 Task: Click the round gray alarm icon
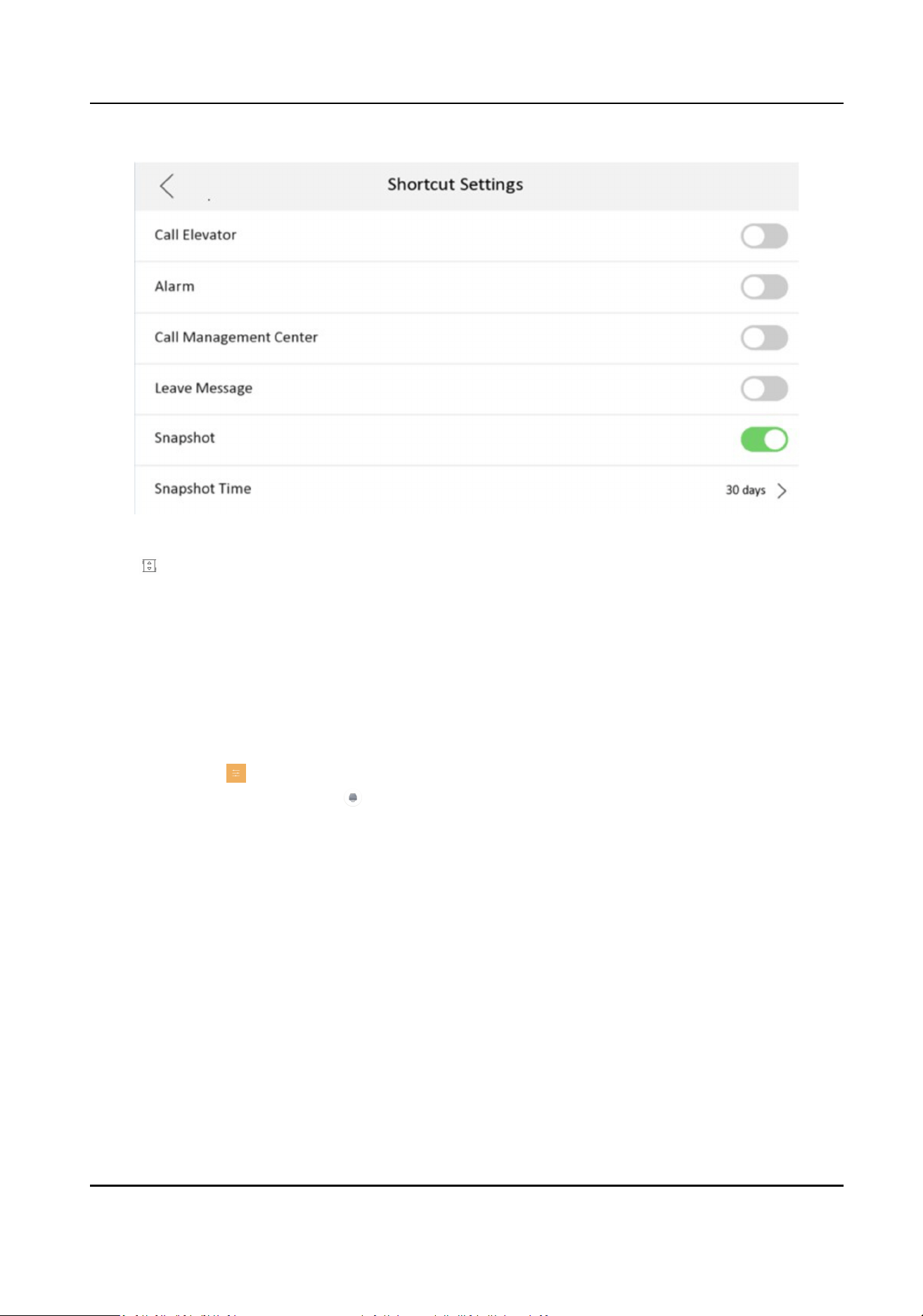coord(353,797)
